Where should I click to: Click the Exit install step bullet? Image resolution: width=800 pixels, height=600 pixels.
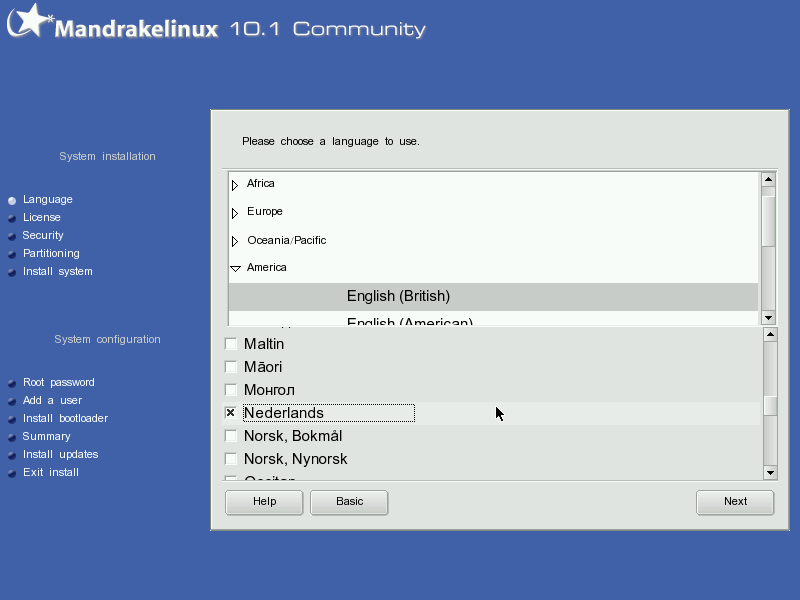(x=12, y=473)
